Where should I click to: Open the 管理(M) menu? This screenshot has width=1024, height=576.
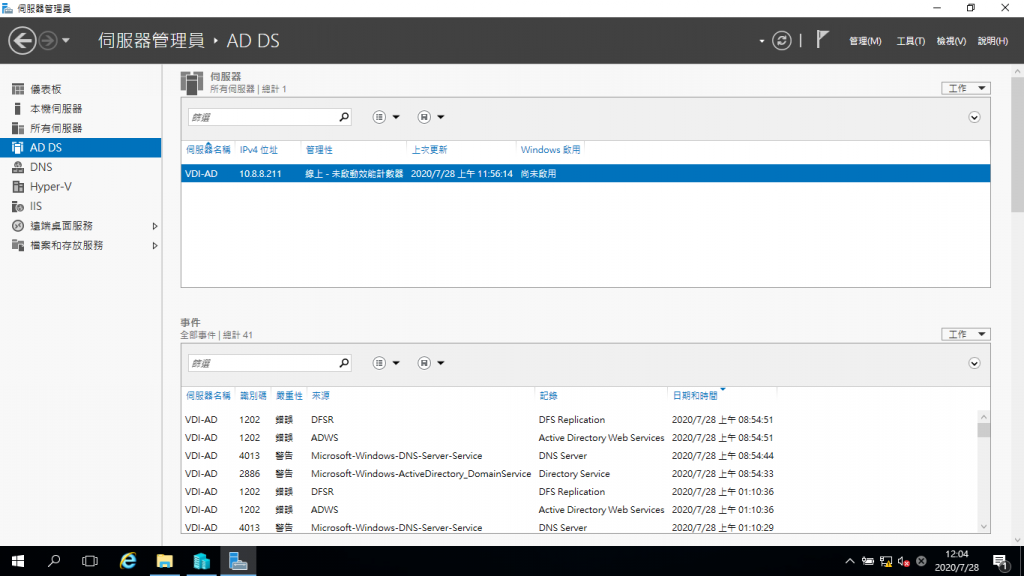[x=865, y=40]
